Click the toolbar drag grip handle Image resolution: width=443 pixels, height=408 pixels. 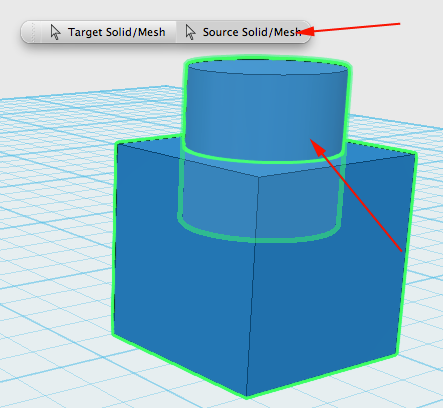click(x=33, y=32)
